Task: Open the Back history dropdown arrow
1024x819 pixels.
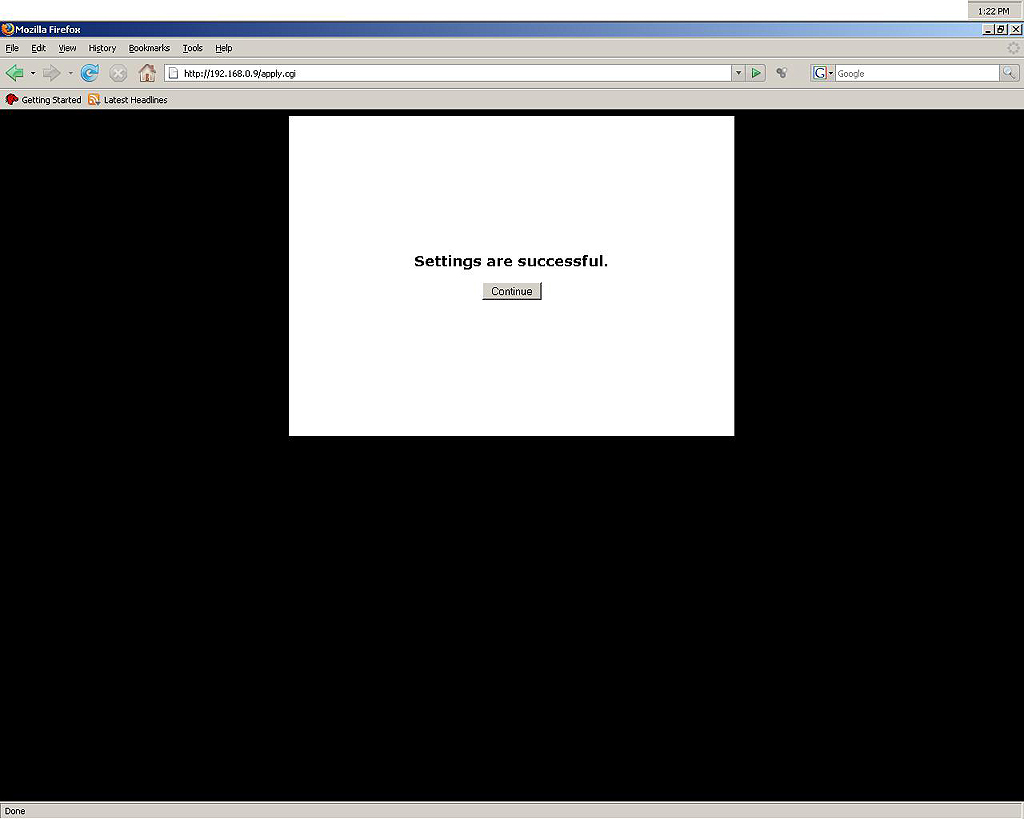Action: pyautogui.click(x=32, y=73)
